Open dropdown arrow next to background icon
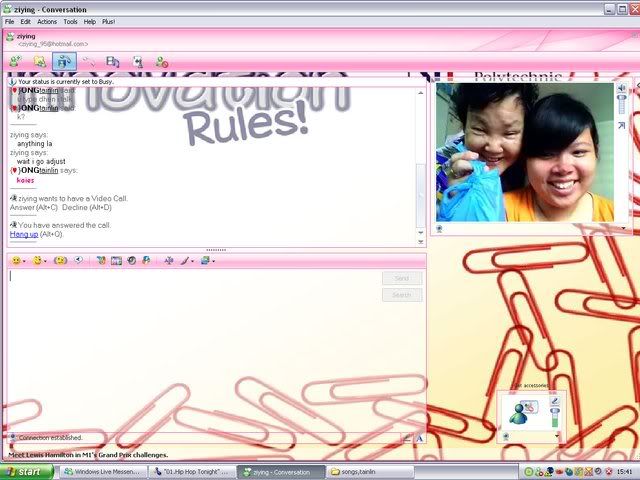The height and width of the screenshot is (480, 640). coord(213,261)
